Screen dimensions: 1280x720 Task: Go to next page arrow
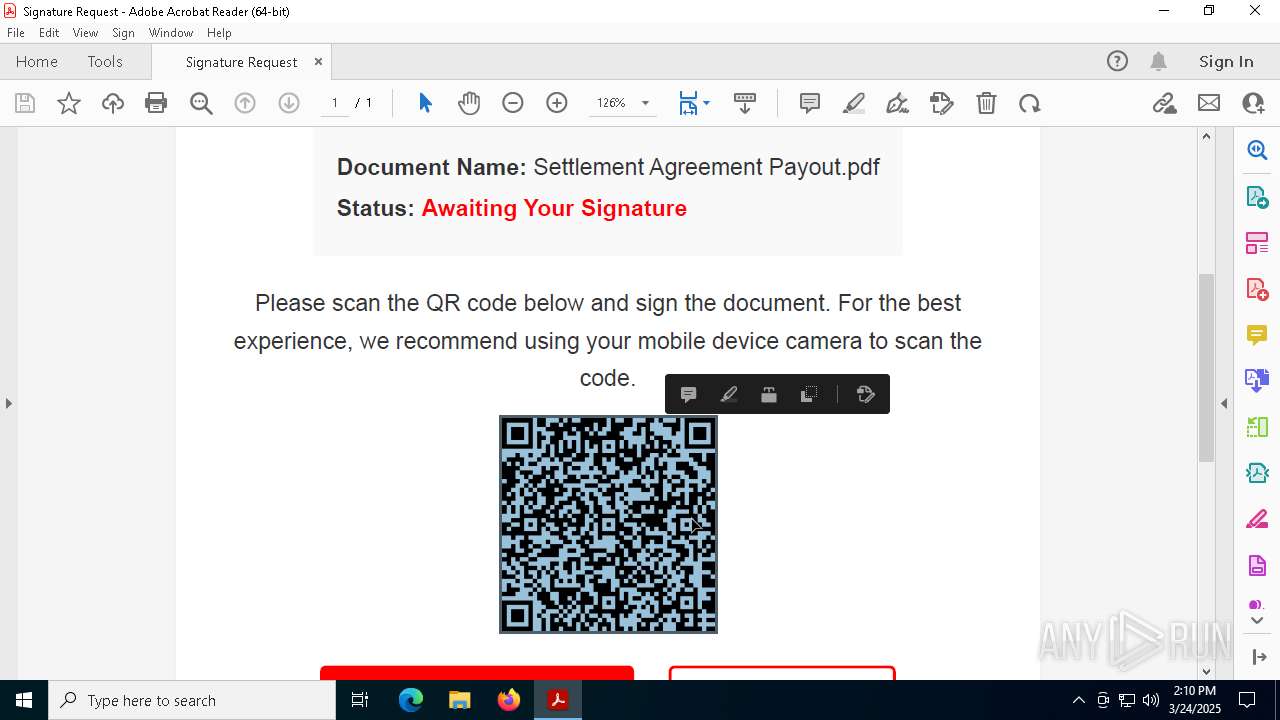point(289,103)
